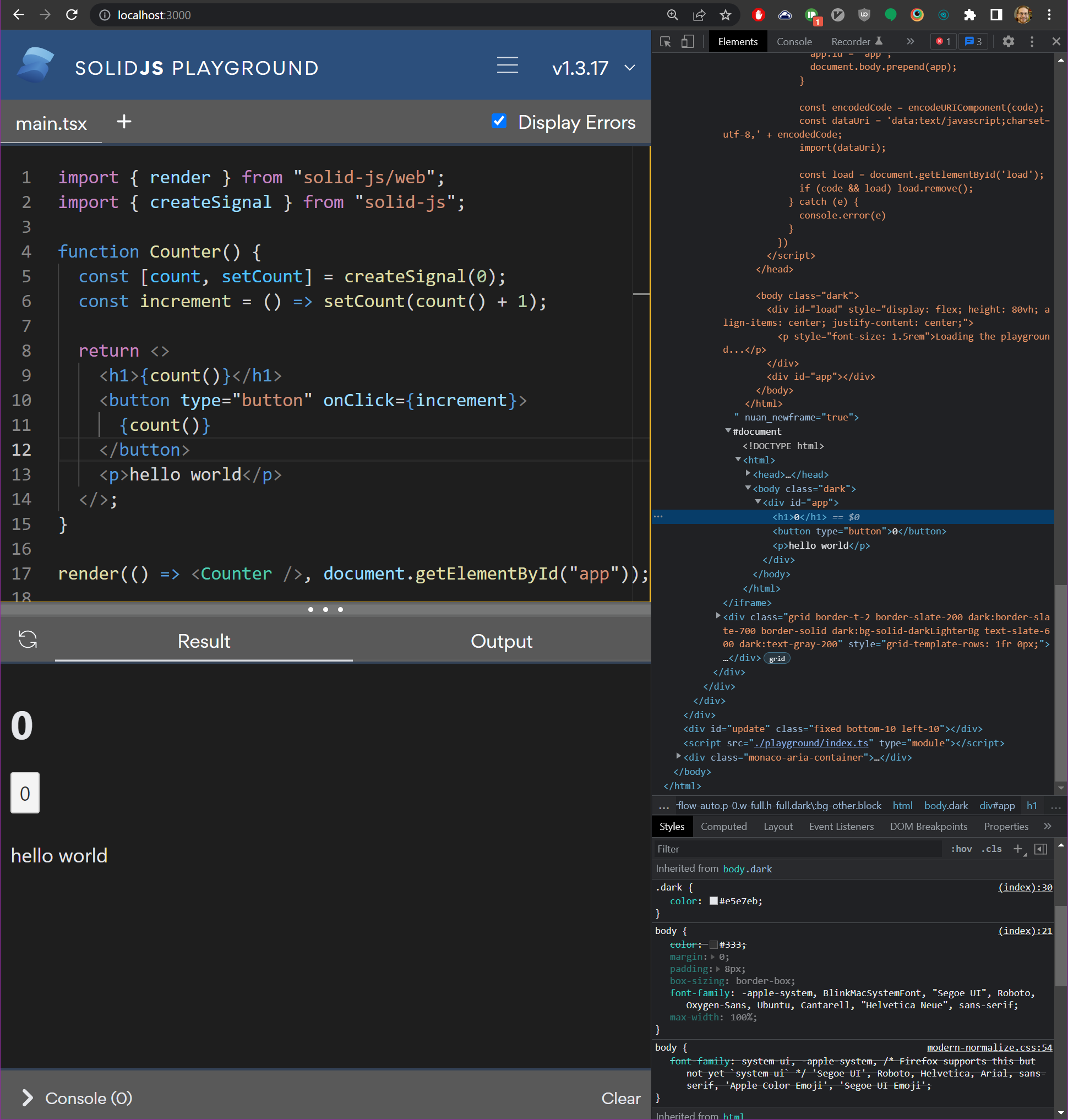Select the inspect element picker tool
The width and height of the screenshot is (1068, 1120).
665,41
